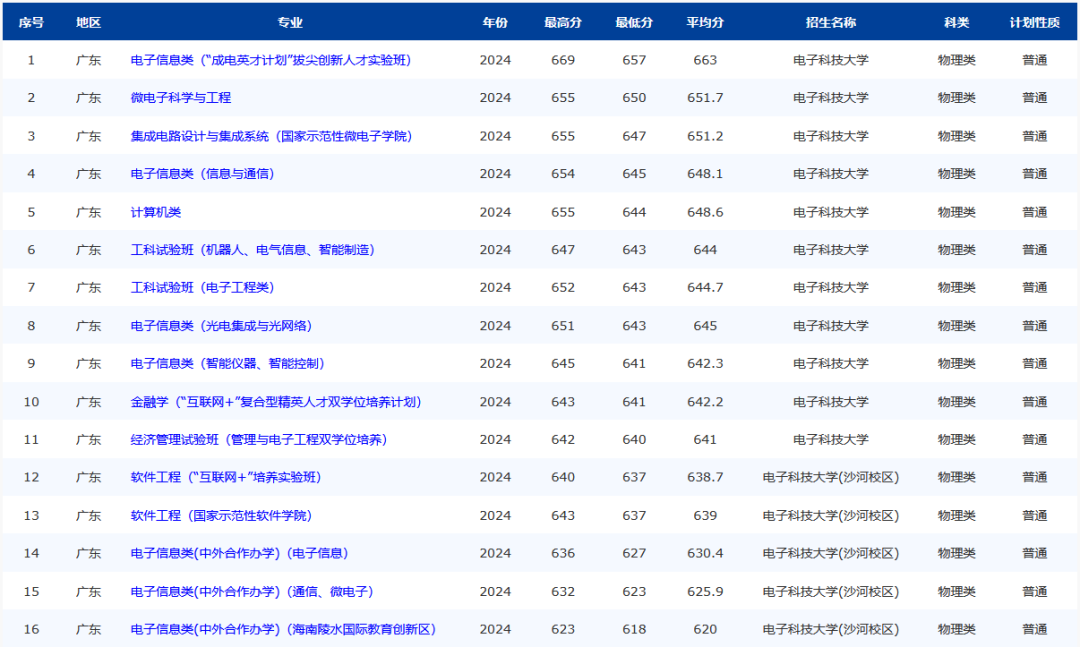Open 电子信息类(中外合作办学)(通信、微电子) link
1080x647 pixels.
[252, 591]
